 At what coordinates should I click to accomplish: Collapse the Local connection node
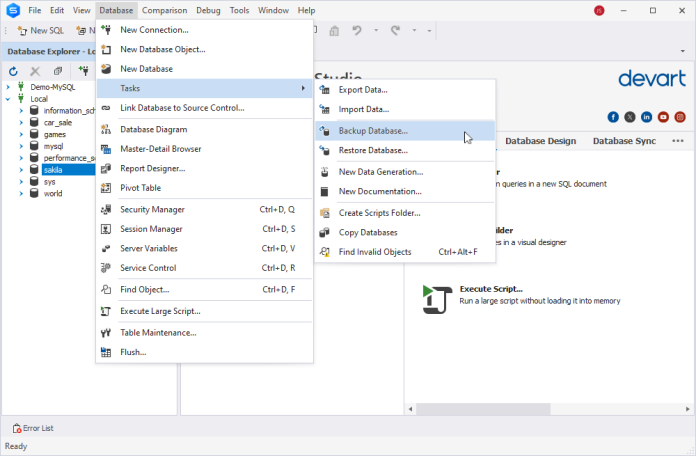pos(8,99)
